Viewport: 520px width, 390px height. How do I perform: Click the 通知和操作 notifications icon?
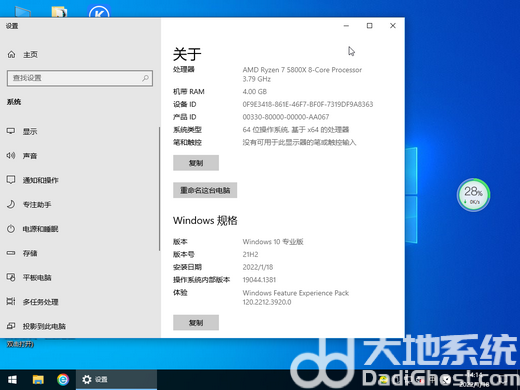click(x=11, y=180)
